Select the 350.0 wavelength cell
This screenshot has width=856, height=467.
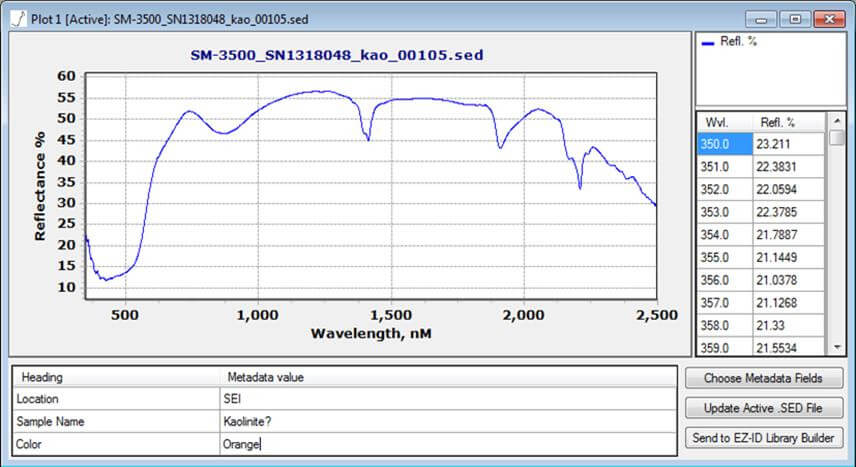[x=725, y=144]
